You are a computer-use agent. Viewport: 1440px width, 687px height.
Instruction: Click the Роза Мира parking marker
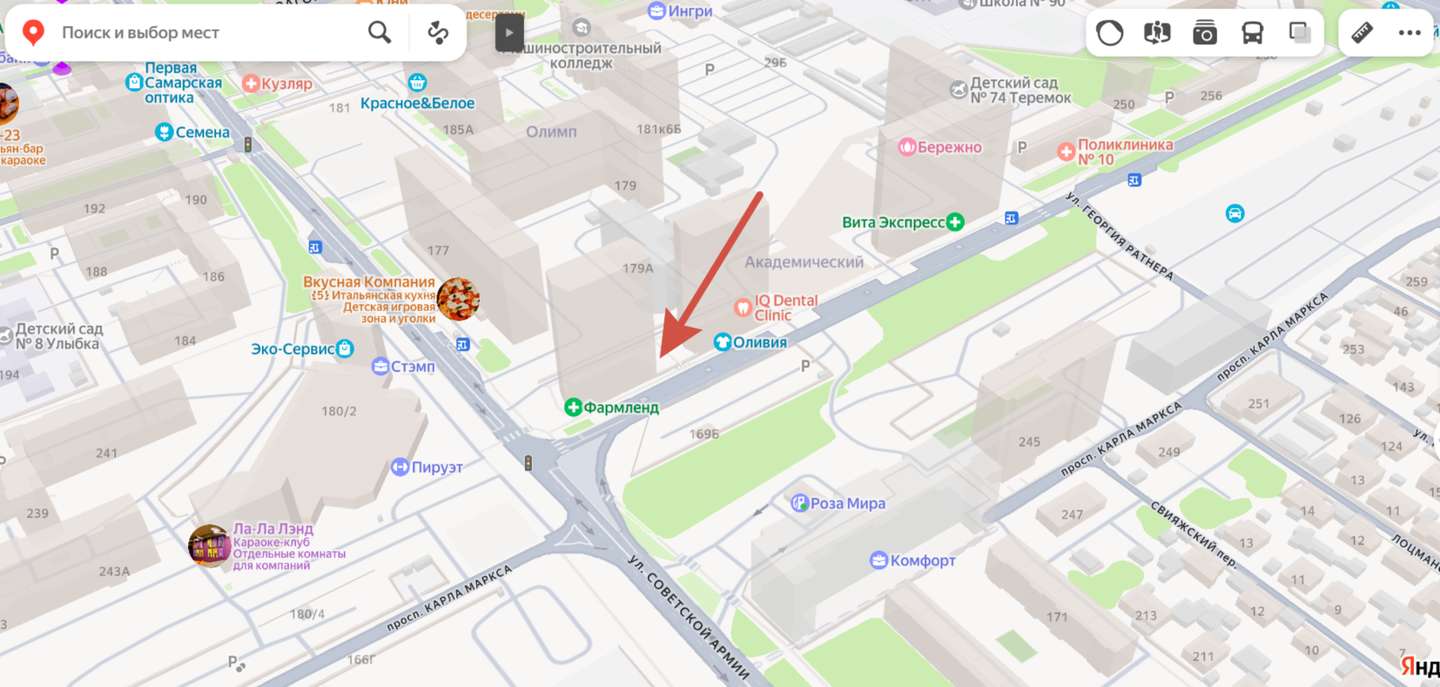click(x=799, y=503)
